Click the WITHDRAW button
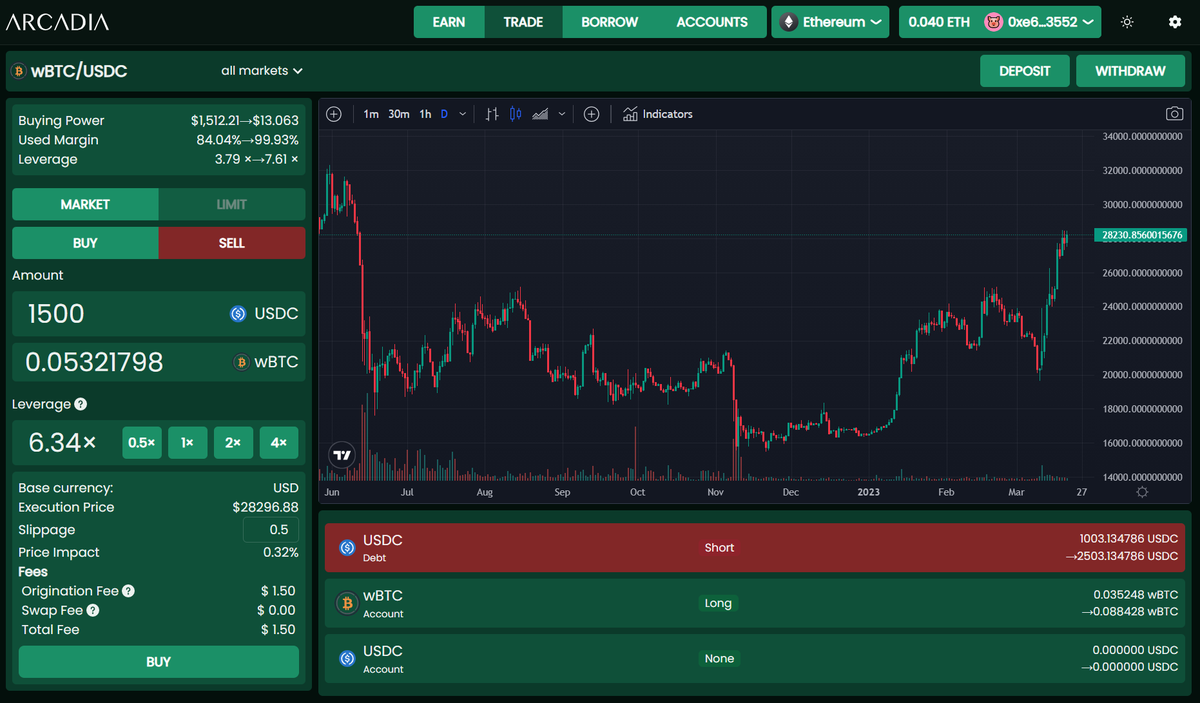1200x703 pixels. 1130,71
